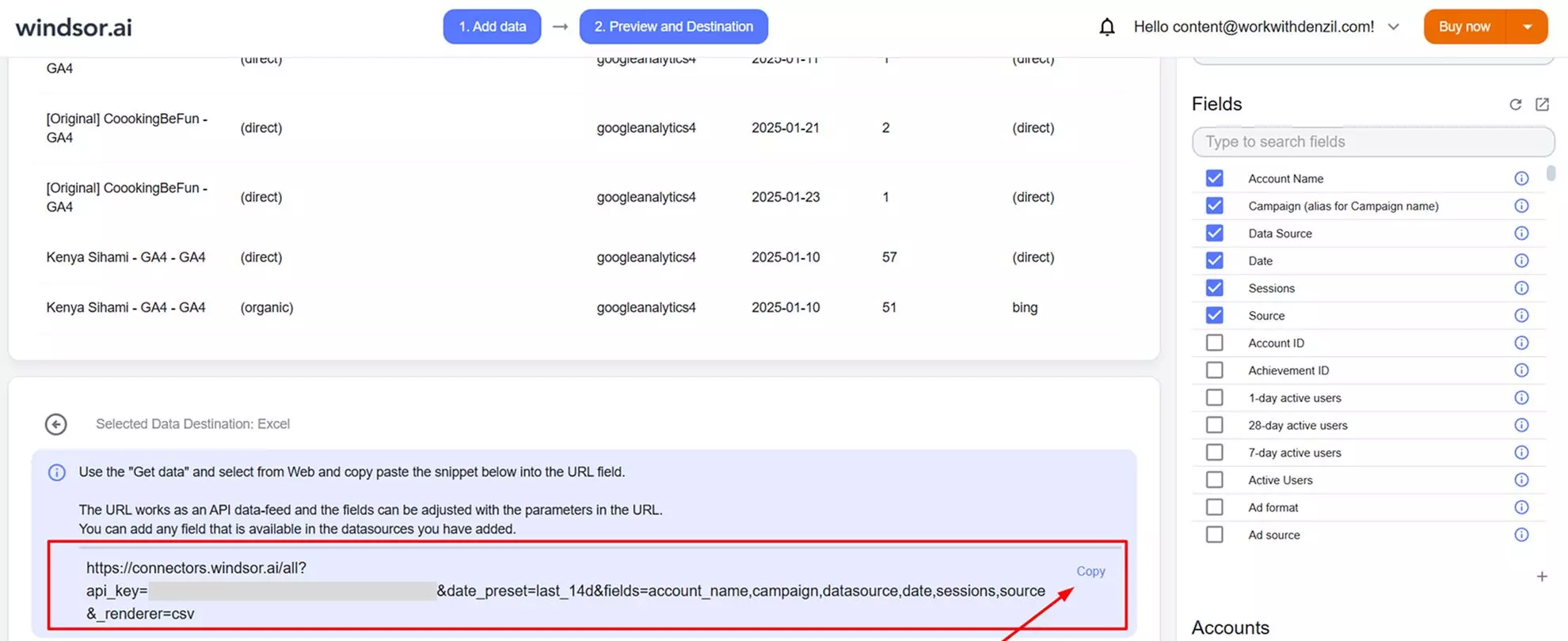Show info for Campaign field

point(1521,206)
